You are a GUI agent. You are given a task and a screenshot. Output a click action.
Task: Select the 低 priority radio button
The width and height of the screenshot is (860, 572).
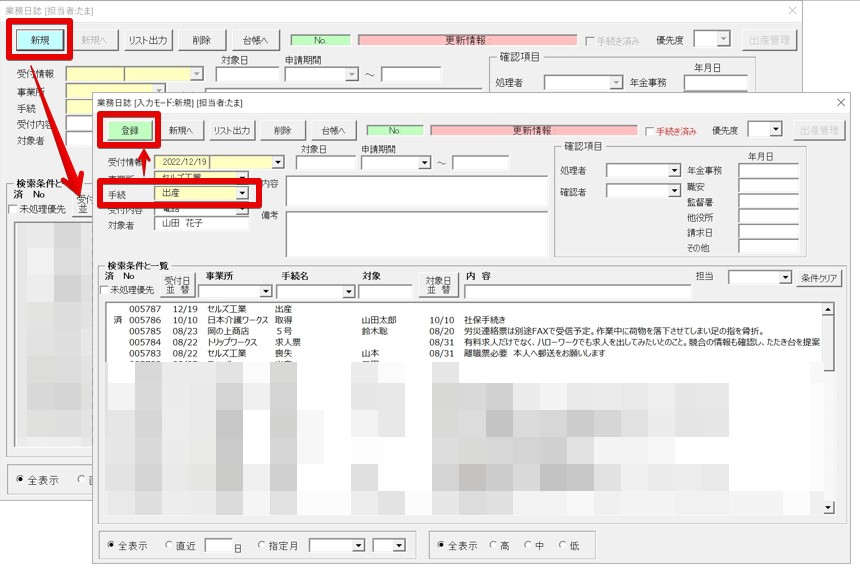point(562,545)
